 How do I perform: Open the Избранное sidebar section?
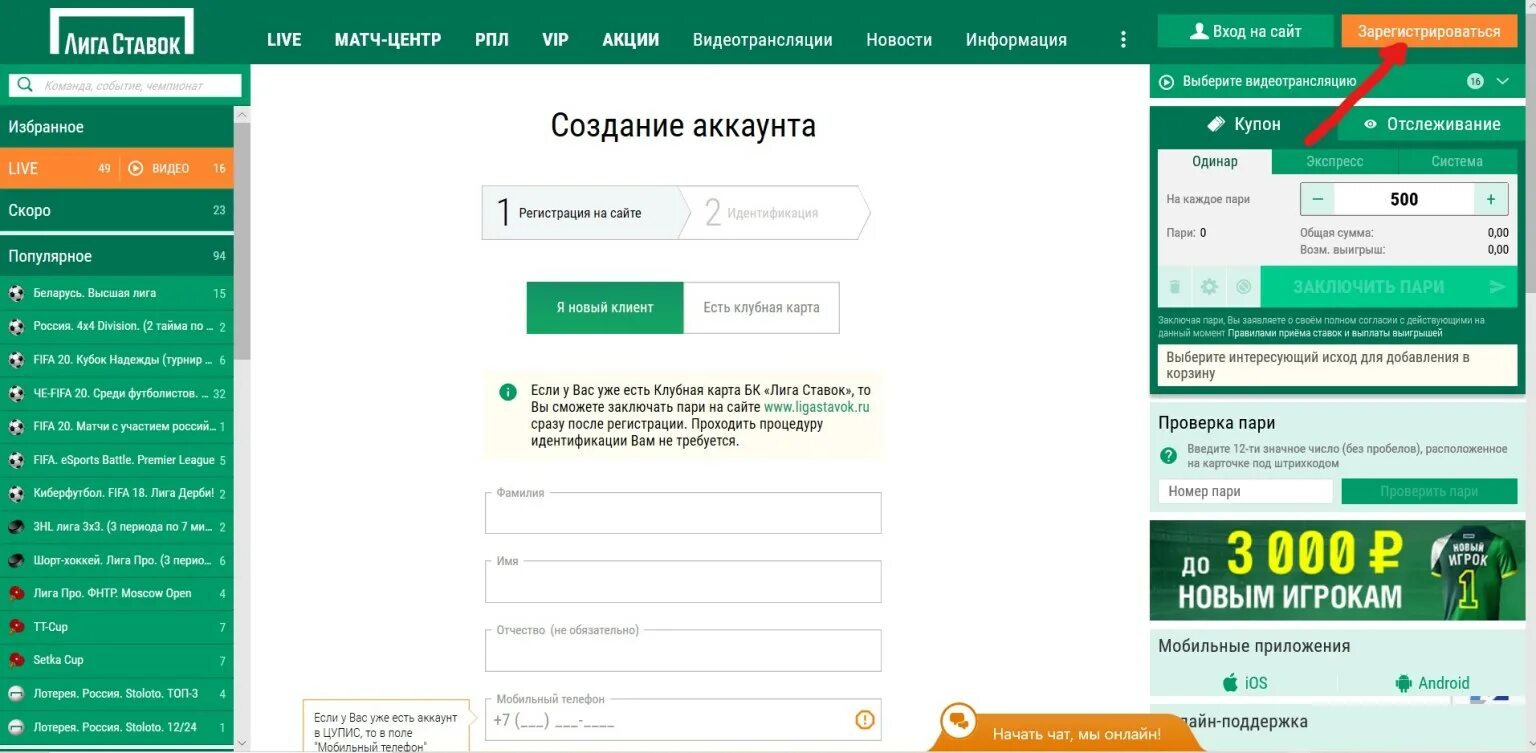[x=117, y=127]
